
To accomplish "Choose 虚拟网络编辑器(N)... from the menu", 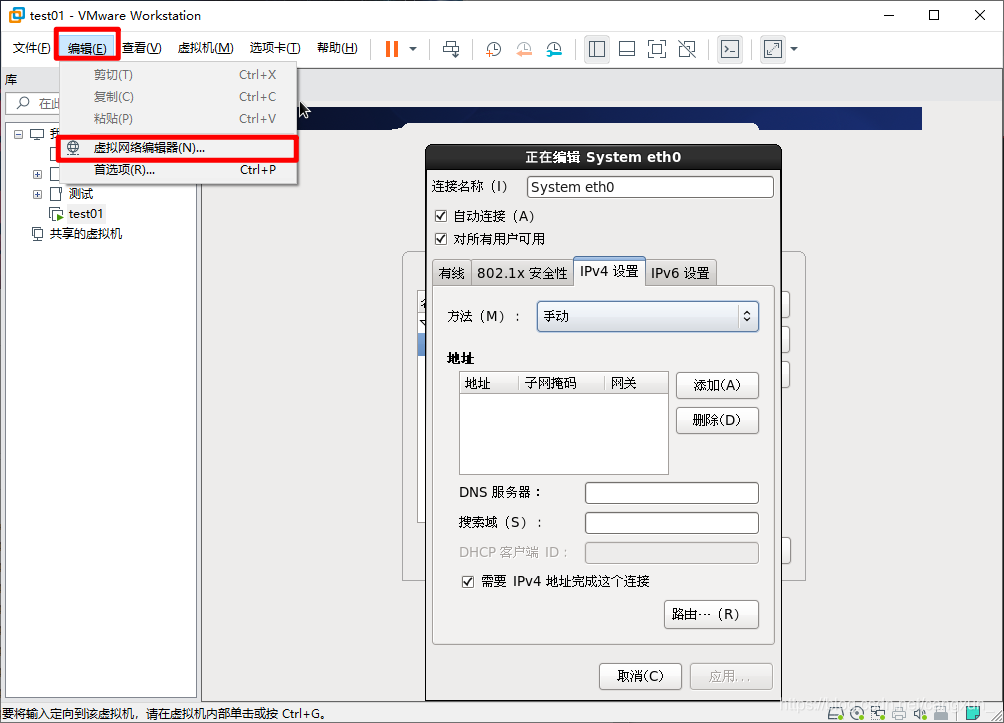I will pyautogui.click(x=178, y=148).
